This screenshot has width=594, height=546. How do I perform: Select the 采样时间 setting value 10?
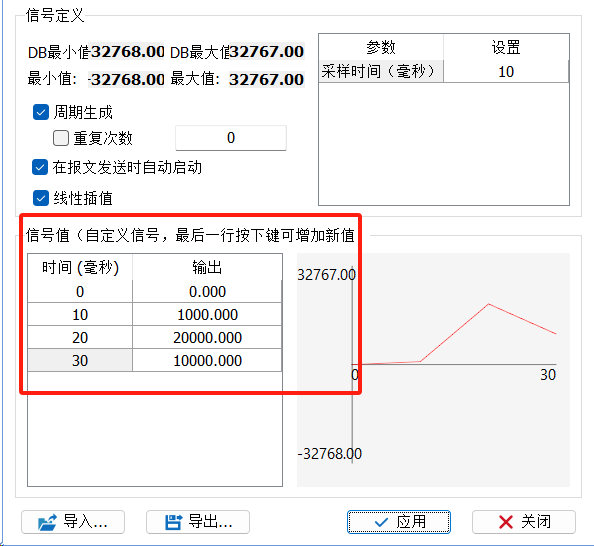(506, 71)
